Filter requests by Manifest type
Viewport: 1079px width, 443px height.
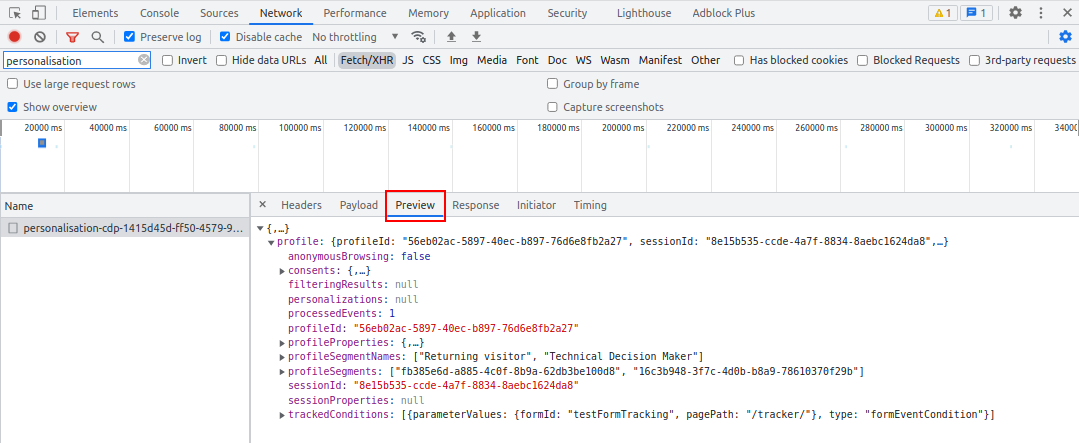click(x=660, y=61)
